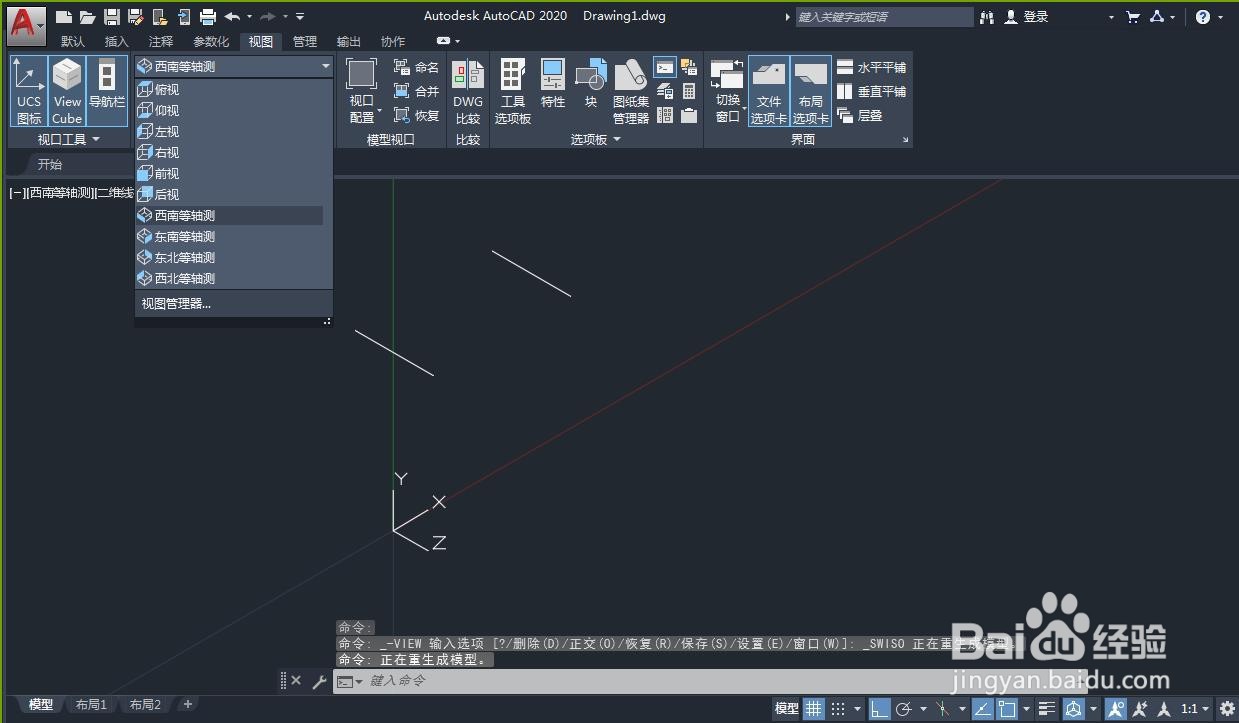Click the QuickCalc calculator icon

coord(689,91)
